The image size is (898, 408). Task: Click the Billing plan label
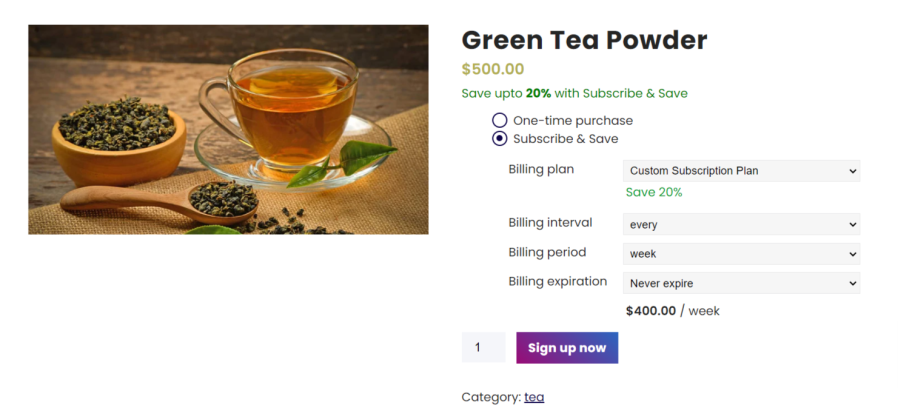click(541, 169)
